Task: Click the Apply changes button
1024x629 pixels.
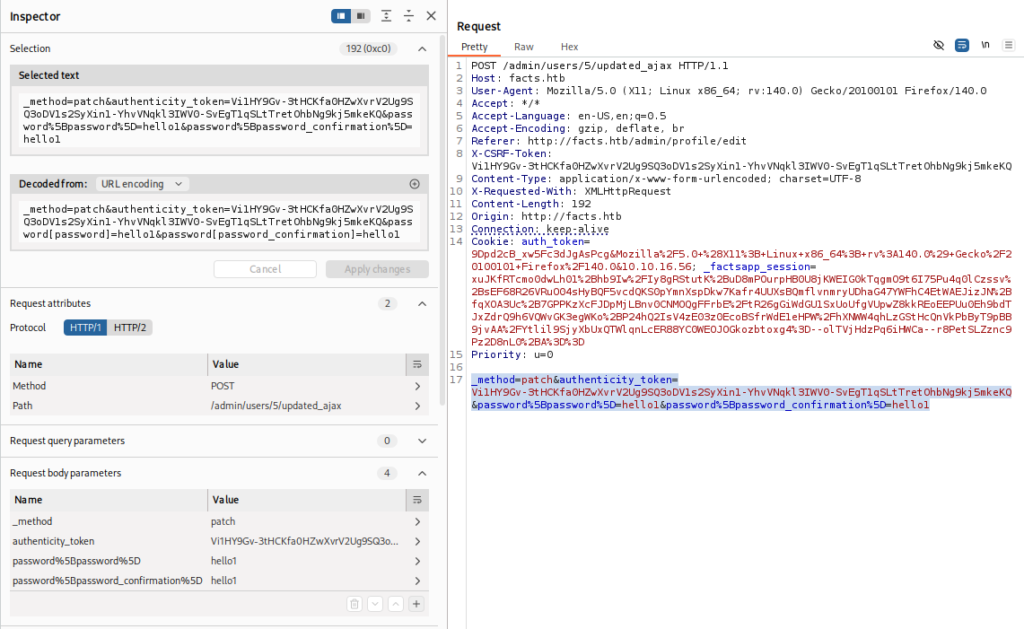Action: coord(377,269)
